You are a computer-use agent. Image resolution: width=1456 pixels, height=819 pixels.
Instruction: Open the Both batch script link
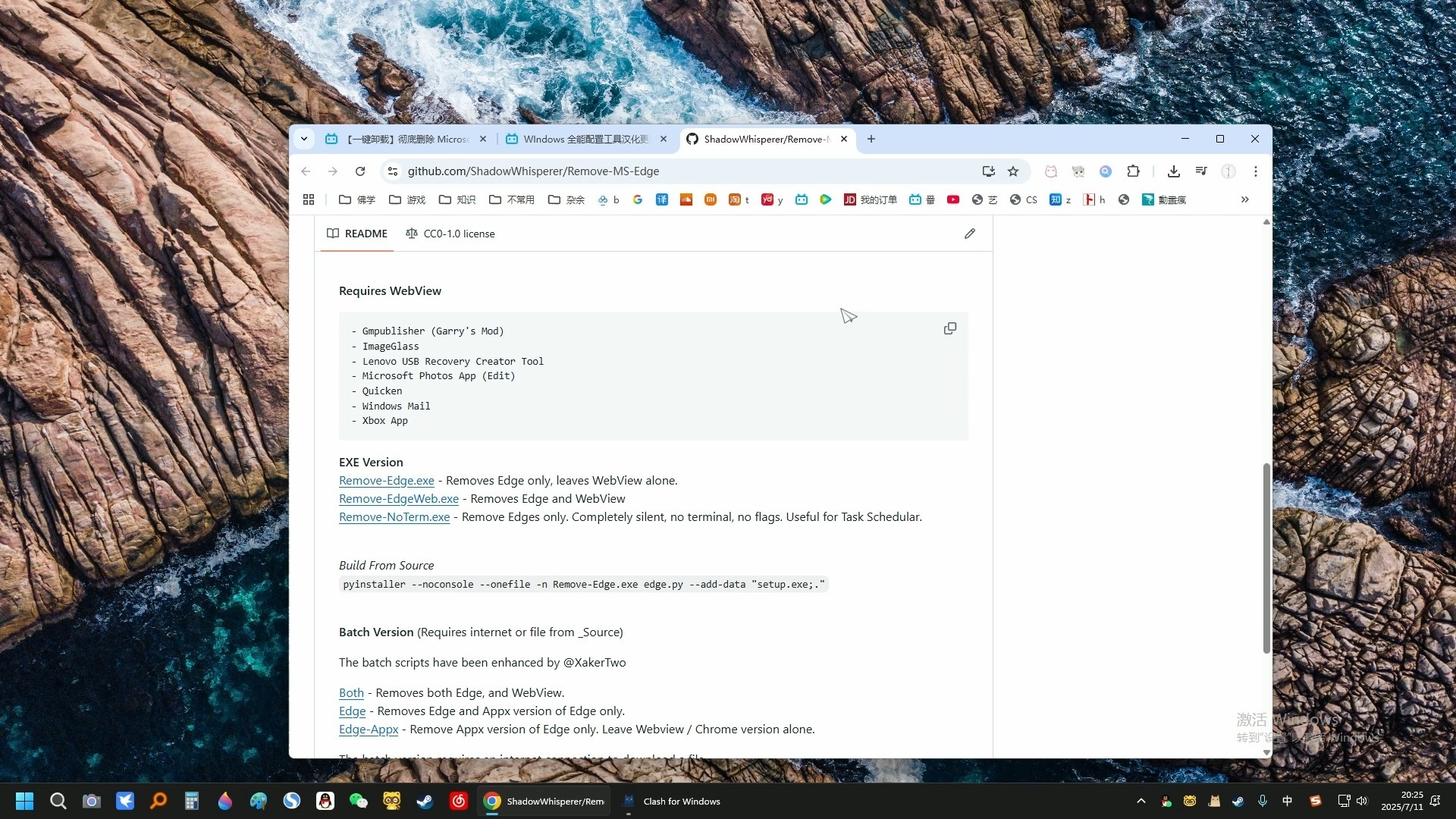click(x=351, y=693)
